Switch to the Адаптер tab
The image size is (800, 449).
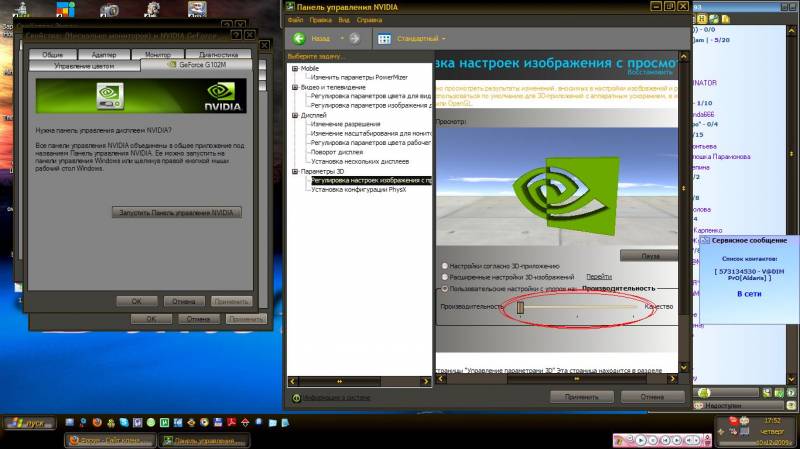104,55
